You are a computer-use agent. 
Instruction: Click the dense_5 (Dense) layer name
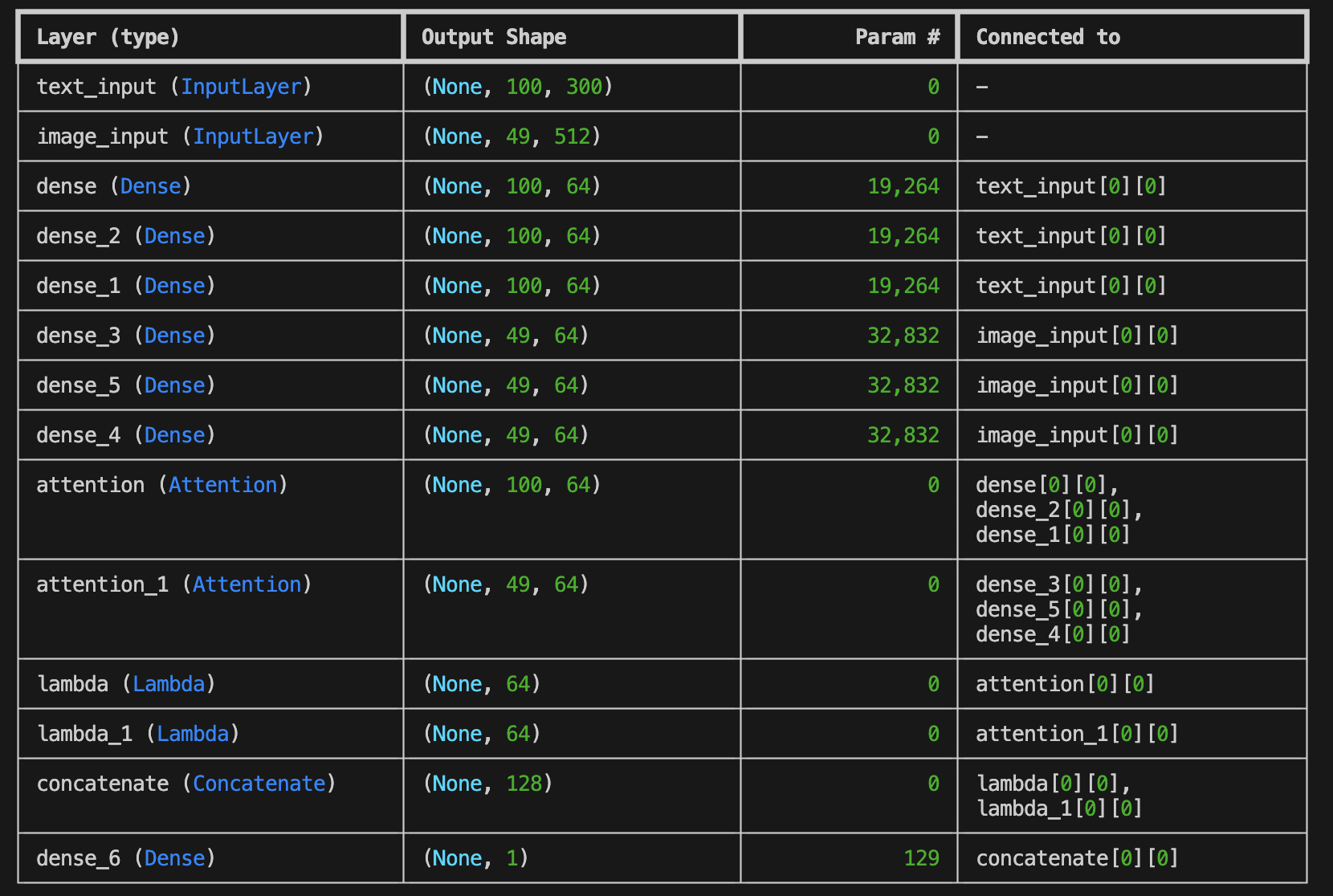coord(126,385)
